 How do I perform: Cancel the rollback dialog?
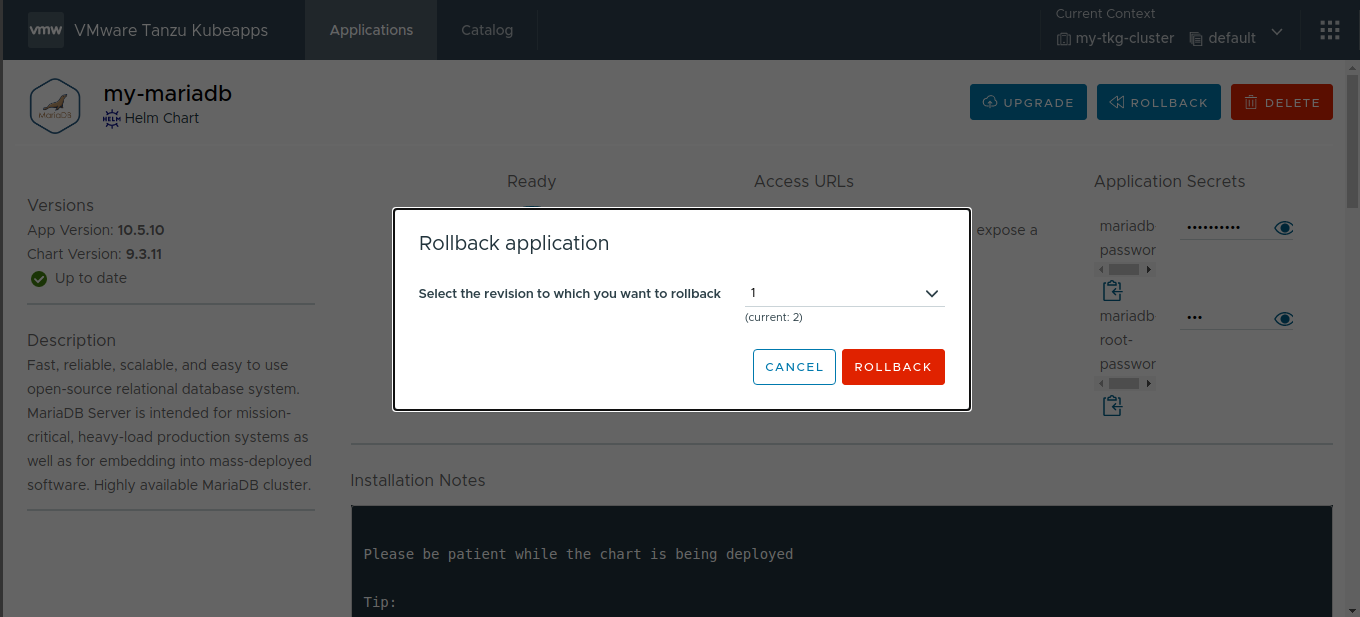pos(794,367)
